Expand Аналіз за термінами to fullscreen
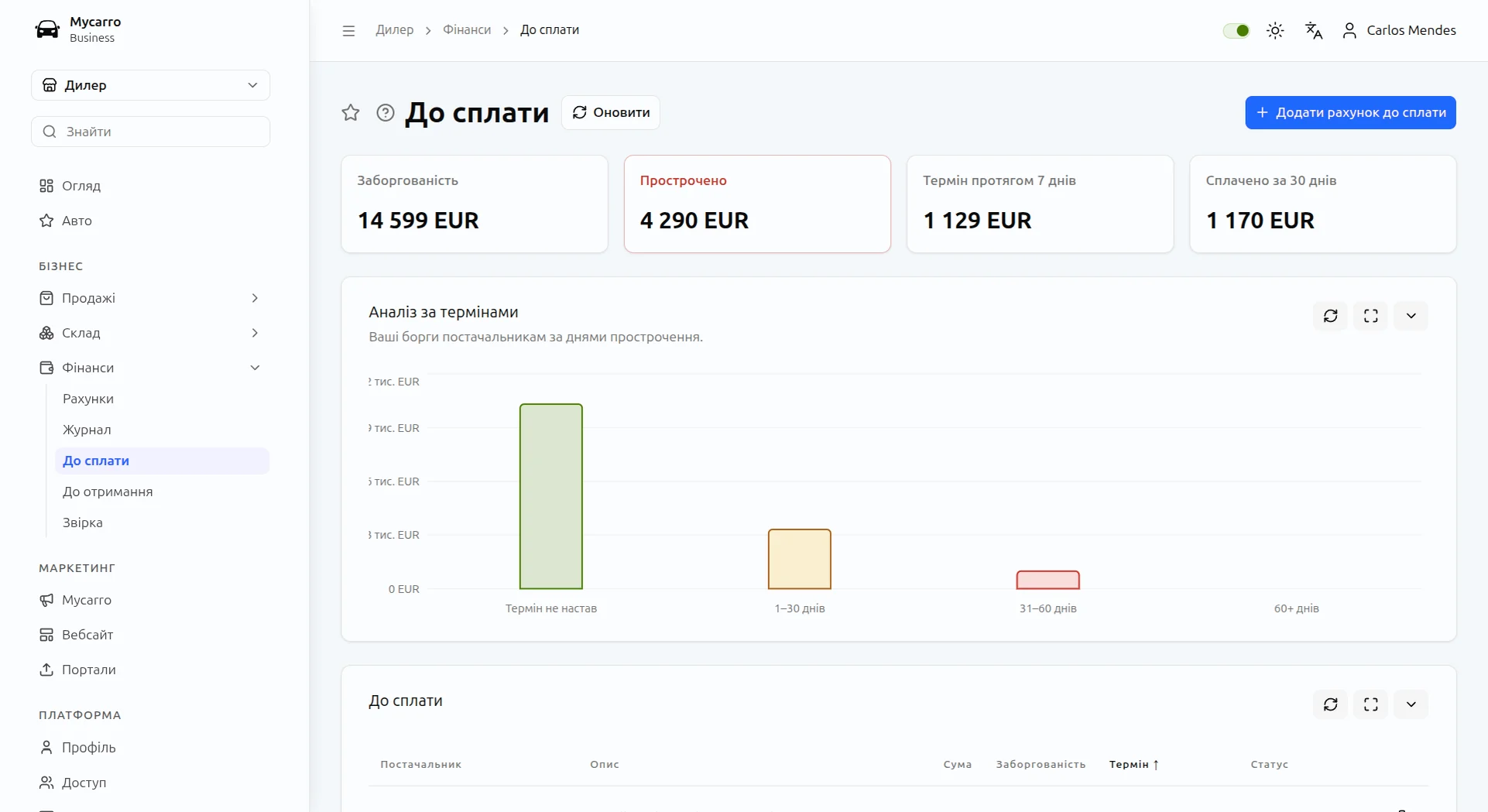The height and width of the screenshot is (812, 1488). point(1371,316)
